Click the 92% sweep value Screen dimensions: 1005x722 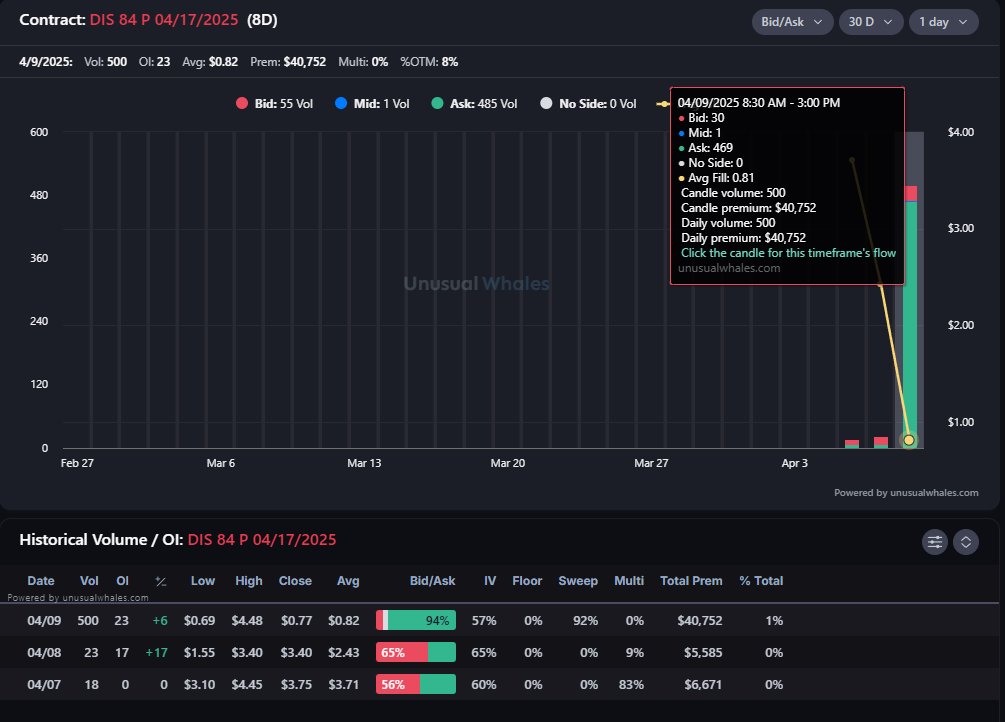pos(585,621)
